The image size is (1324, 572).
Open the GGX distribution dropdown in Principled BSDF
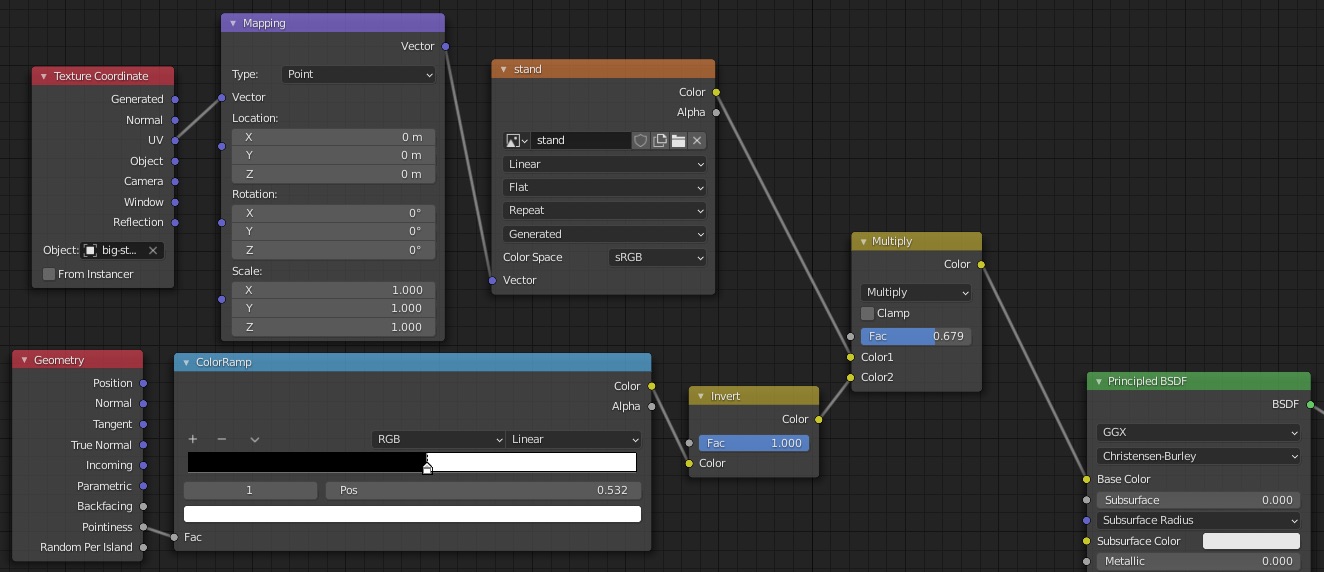1198,433
